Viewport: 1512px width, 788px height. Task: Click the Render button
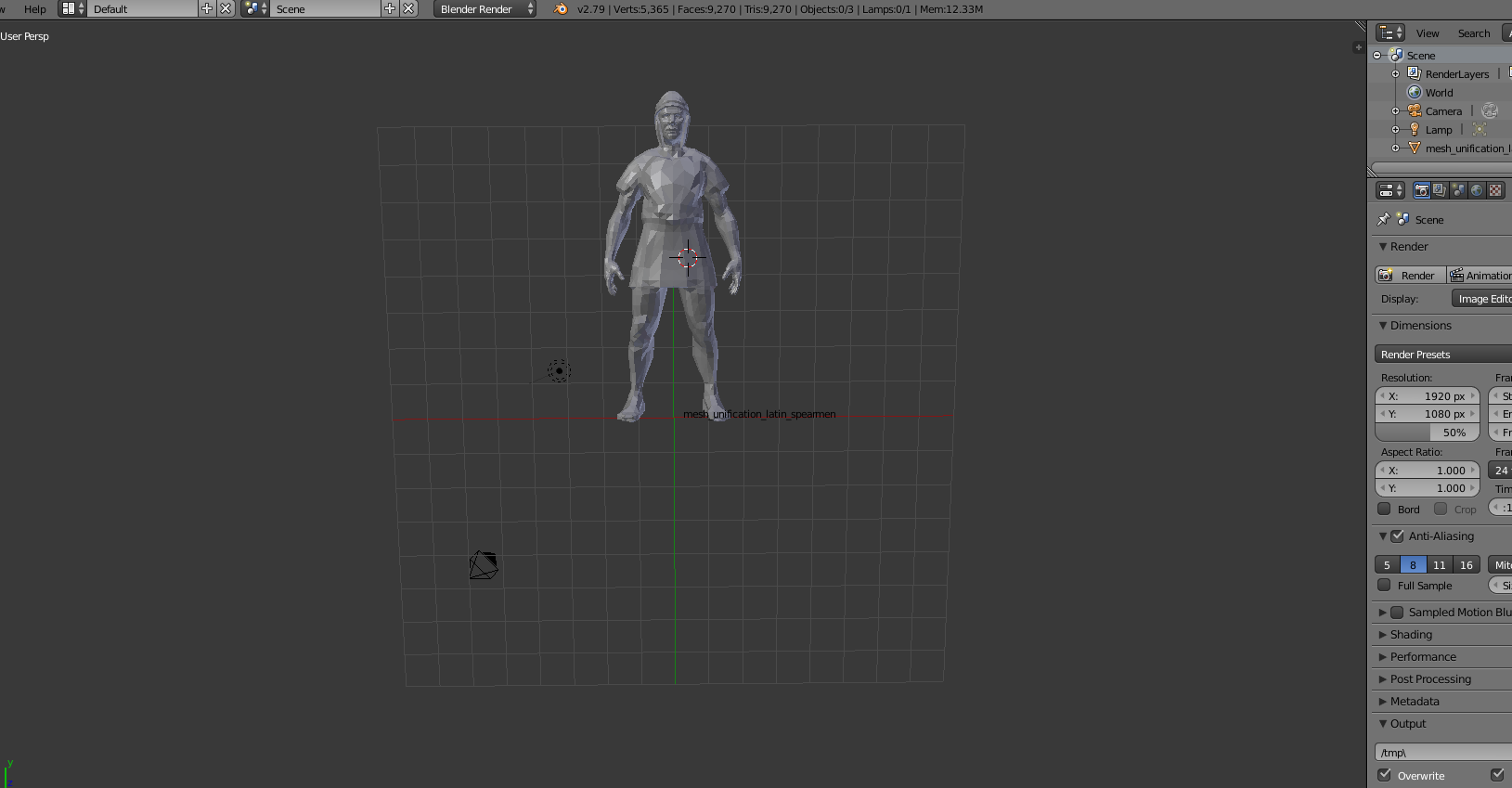(1410, 276)
